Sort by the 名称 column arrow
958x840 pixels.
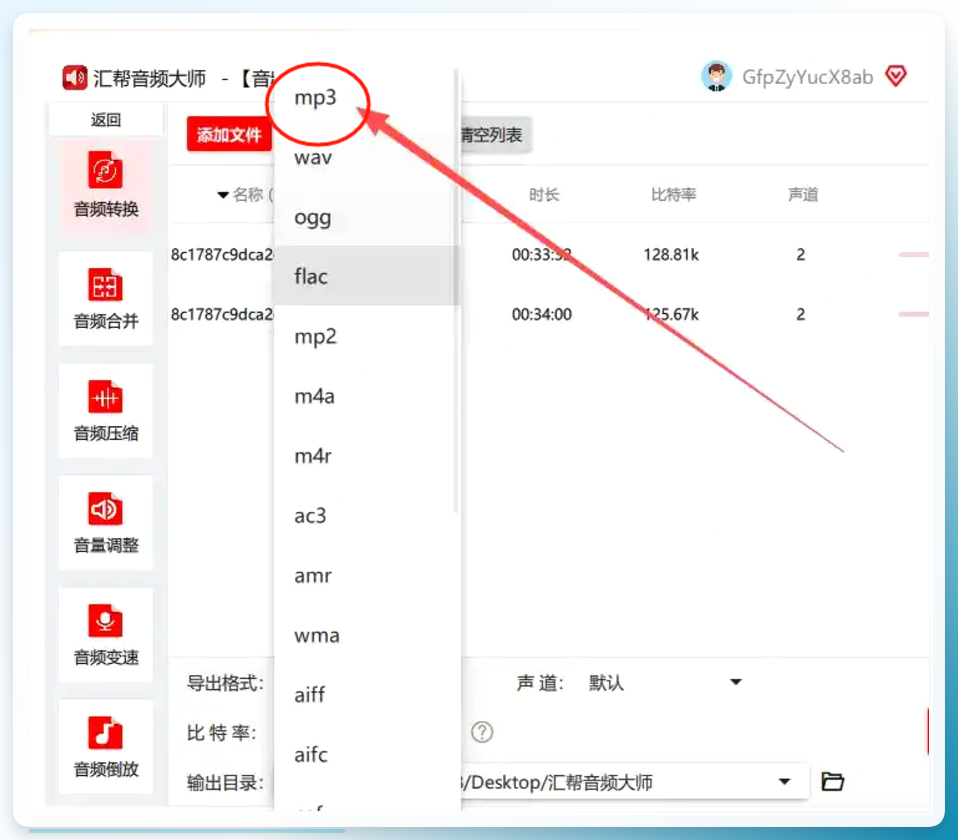(223, 195)
